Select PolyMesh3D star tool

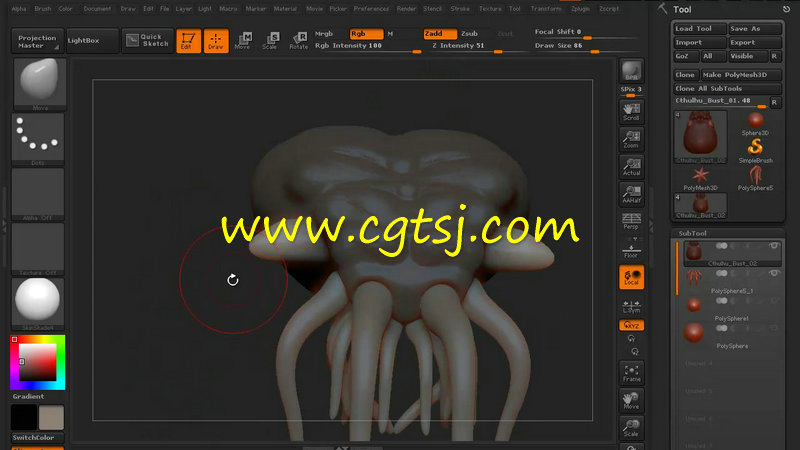click(701, 179)
